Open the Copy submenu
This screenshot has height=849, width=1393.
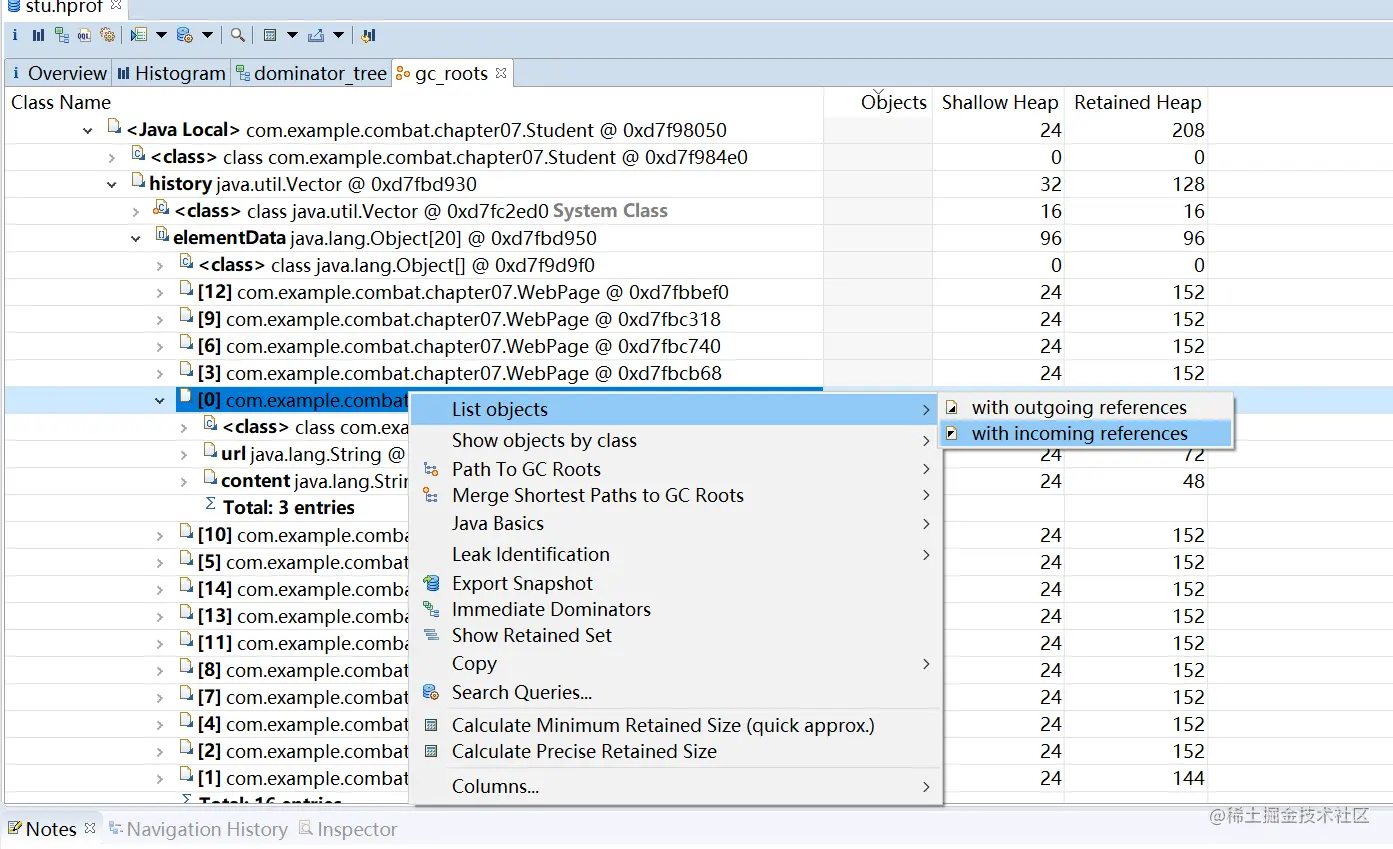tap(676, 663)
